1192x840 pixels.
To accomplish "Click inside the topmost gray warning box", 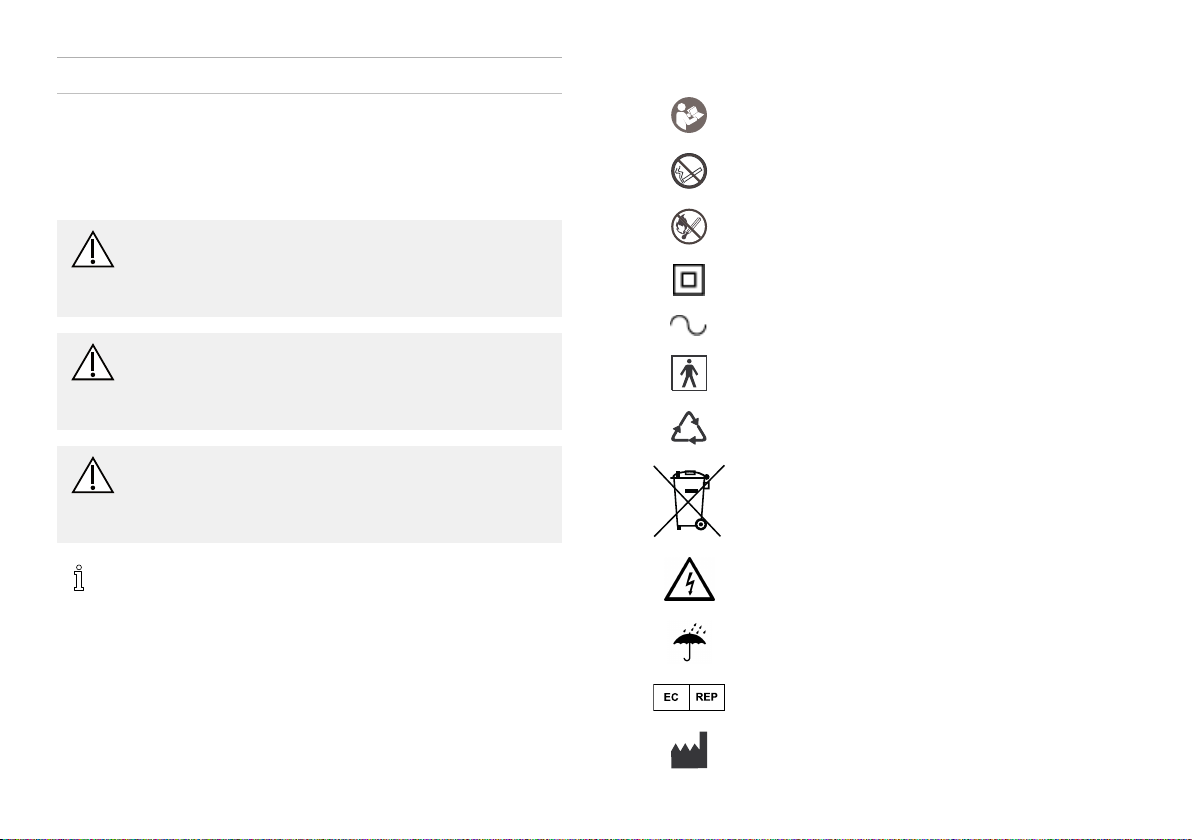I will pos(309,268).
